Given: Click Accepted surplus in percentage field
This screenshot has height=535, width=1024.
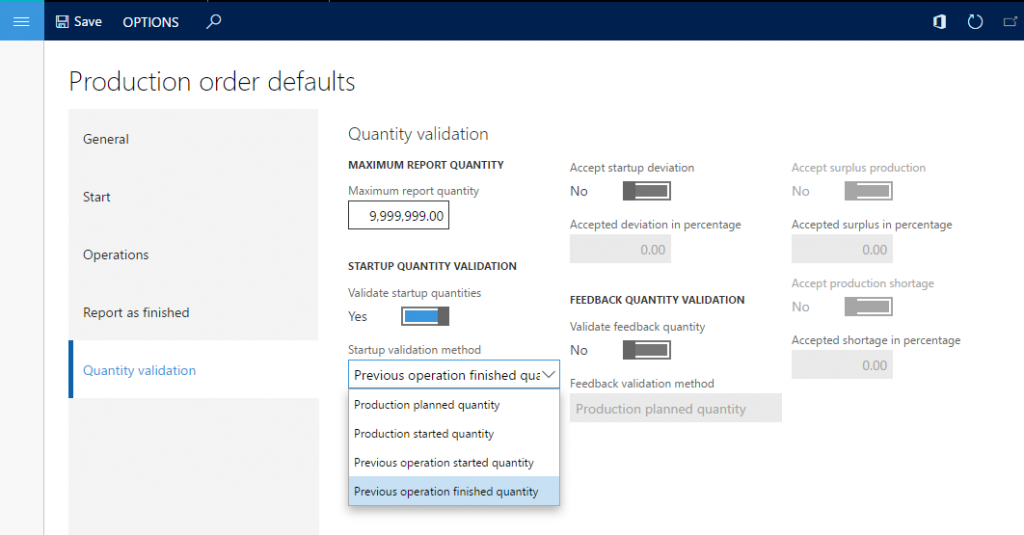Looking at the screenshot, I should pos(842,250).
